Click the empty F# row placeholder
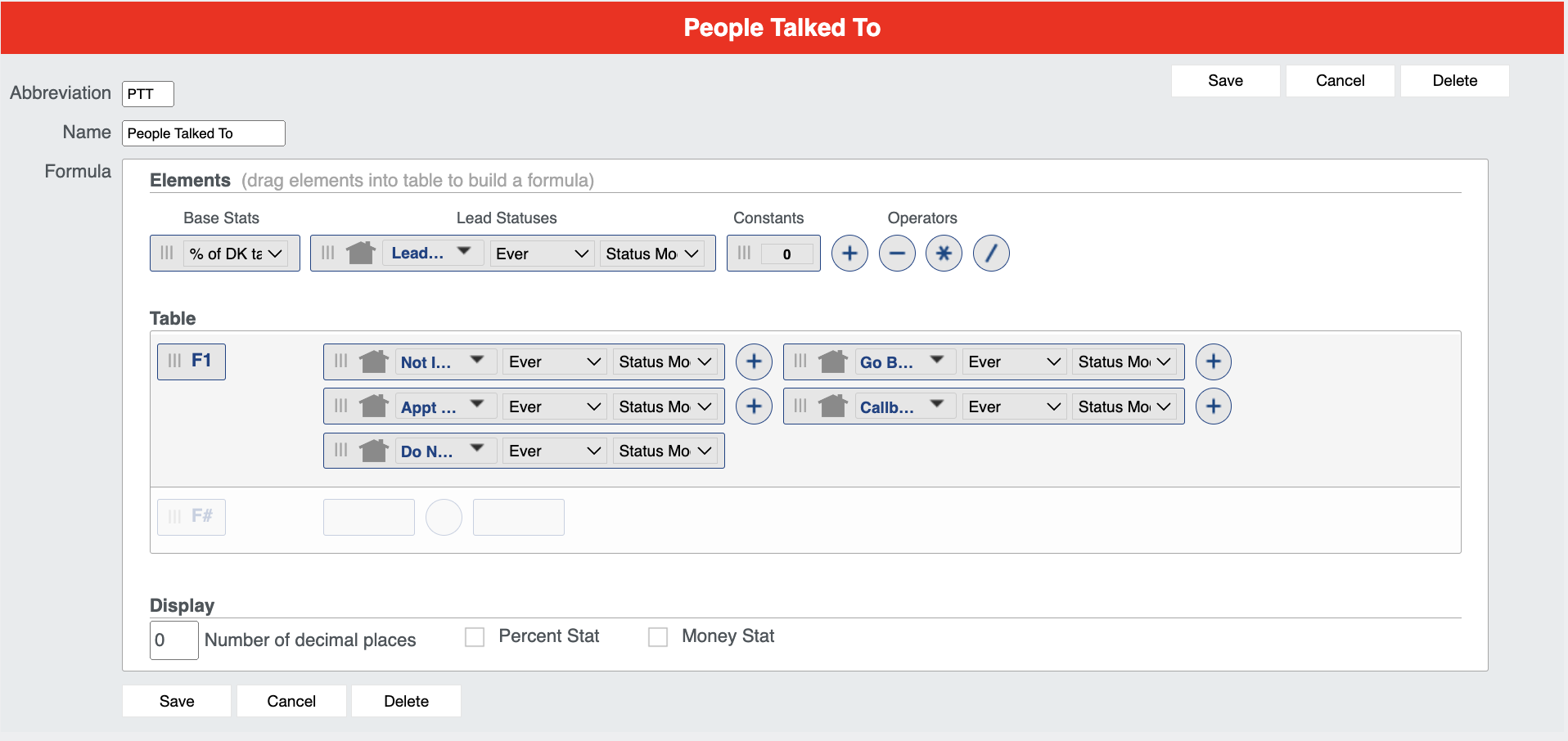1568x741 pixels. point(191,517)
